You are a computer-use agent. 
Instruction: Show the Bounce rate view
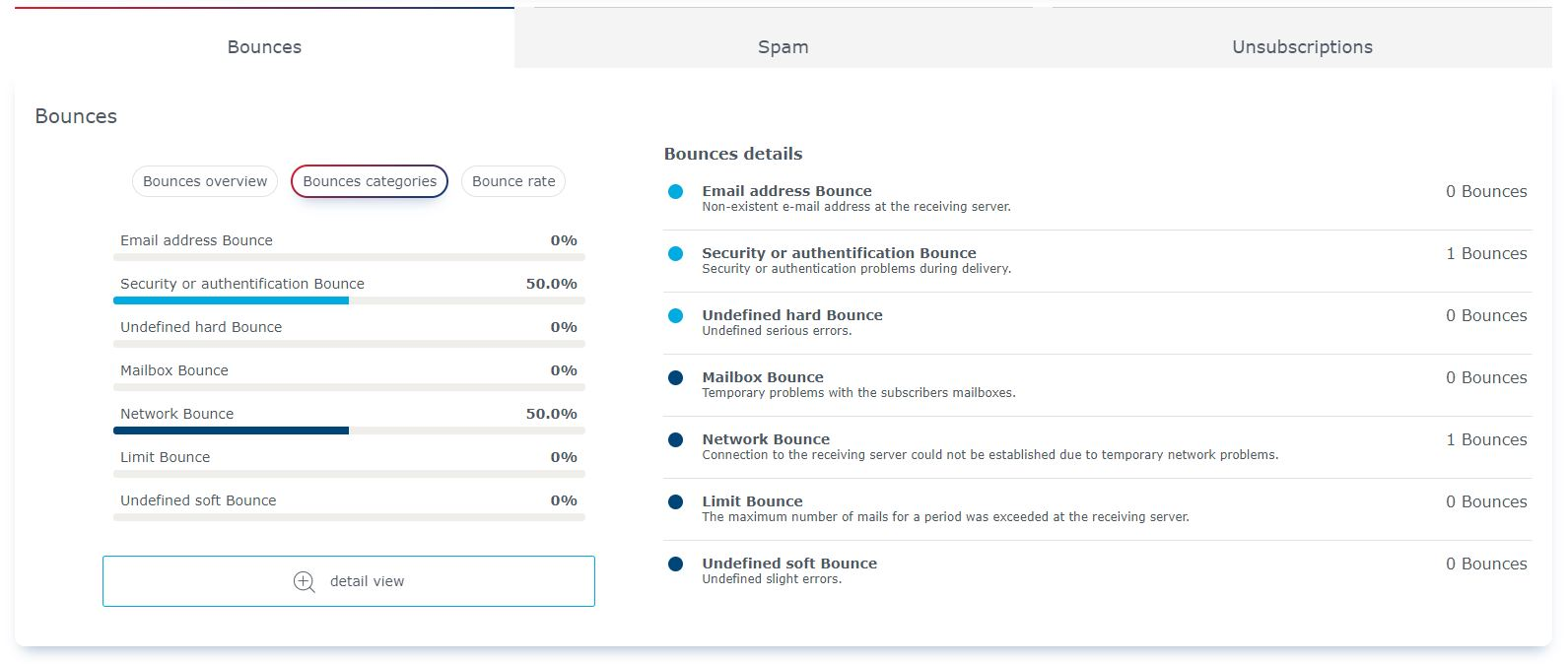coord(513,181)
